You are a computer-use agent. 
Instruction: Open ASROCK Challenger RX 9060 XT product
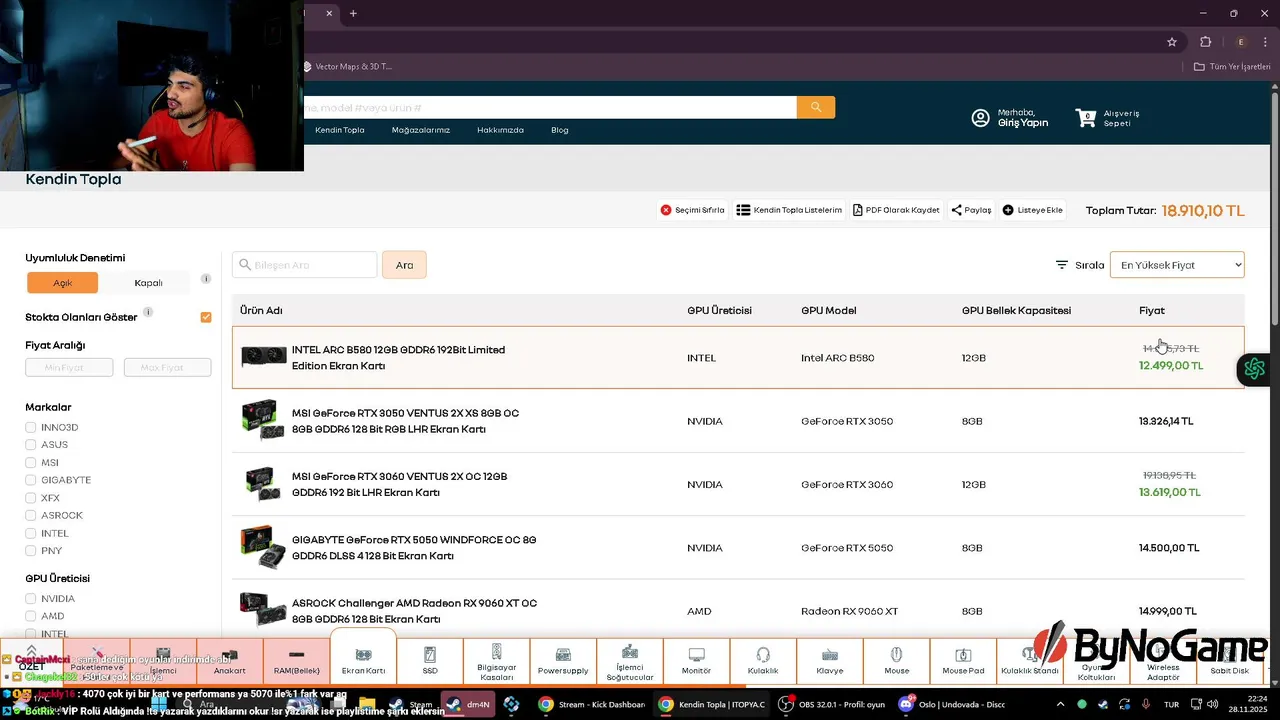pyautogui.click(x=414, y=611)
